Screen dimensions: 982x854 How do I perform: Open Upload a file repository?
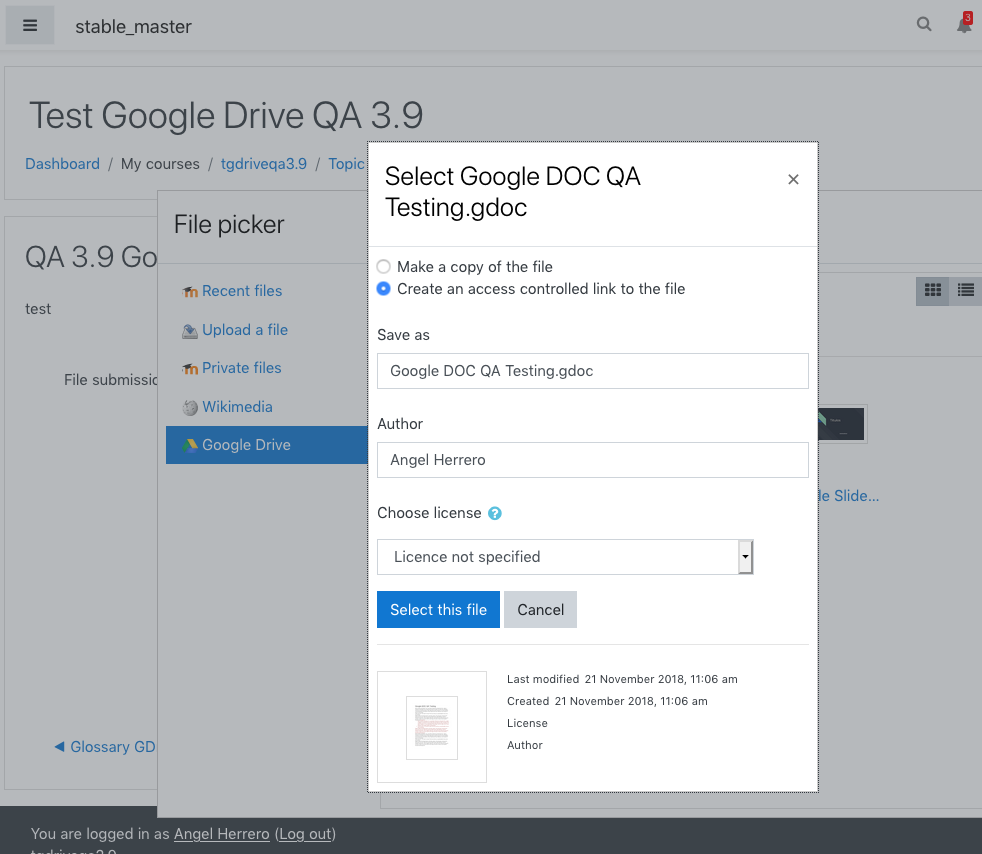pos(245,330)
